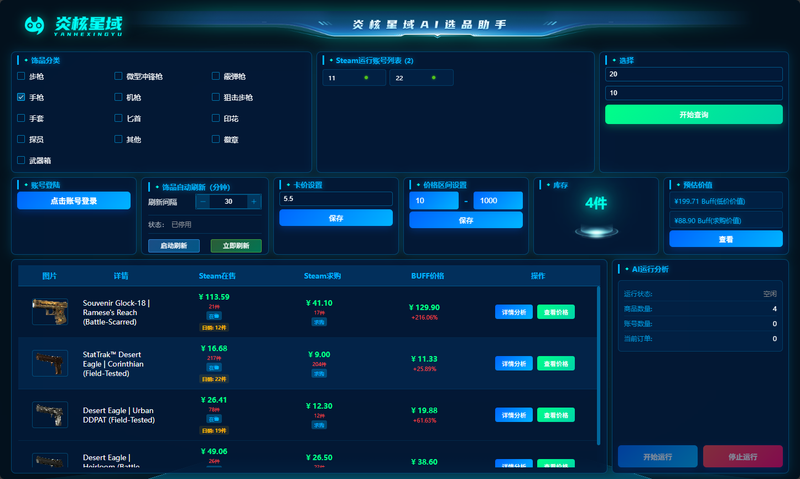
Task: Click the 操作 column header
Action: (538, 275)
